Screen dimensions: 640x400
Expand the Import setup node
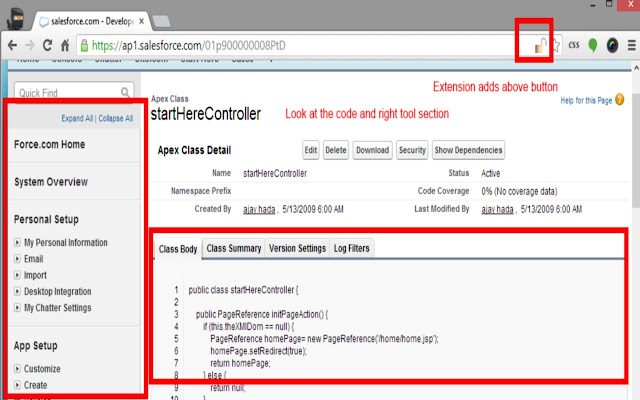[x=17, y=275]
